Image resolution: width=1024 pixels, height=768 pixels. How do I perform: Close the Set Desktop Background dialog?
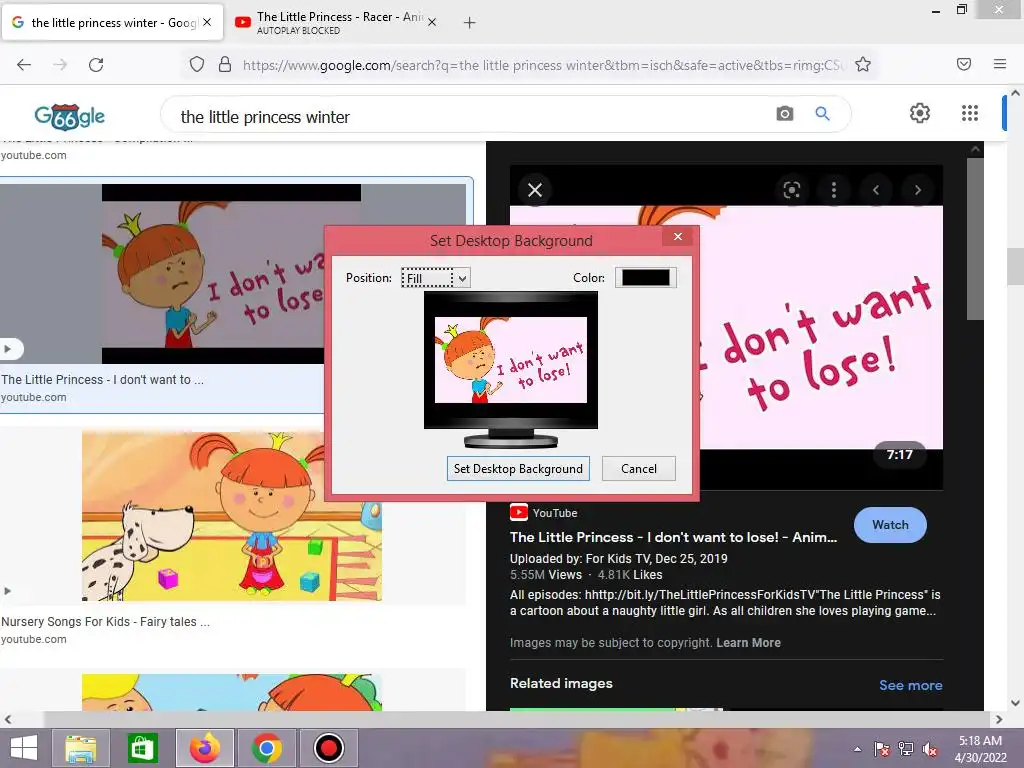click(678, 236)
